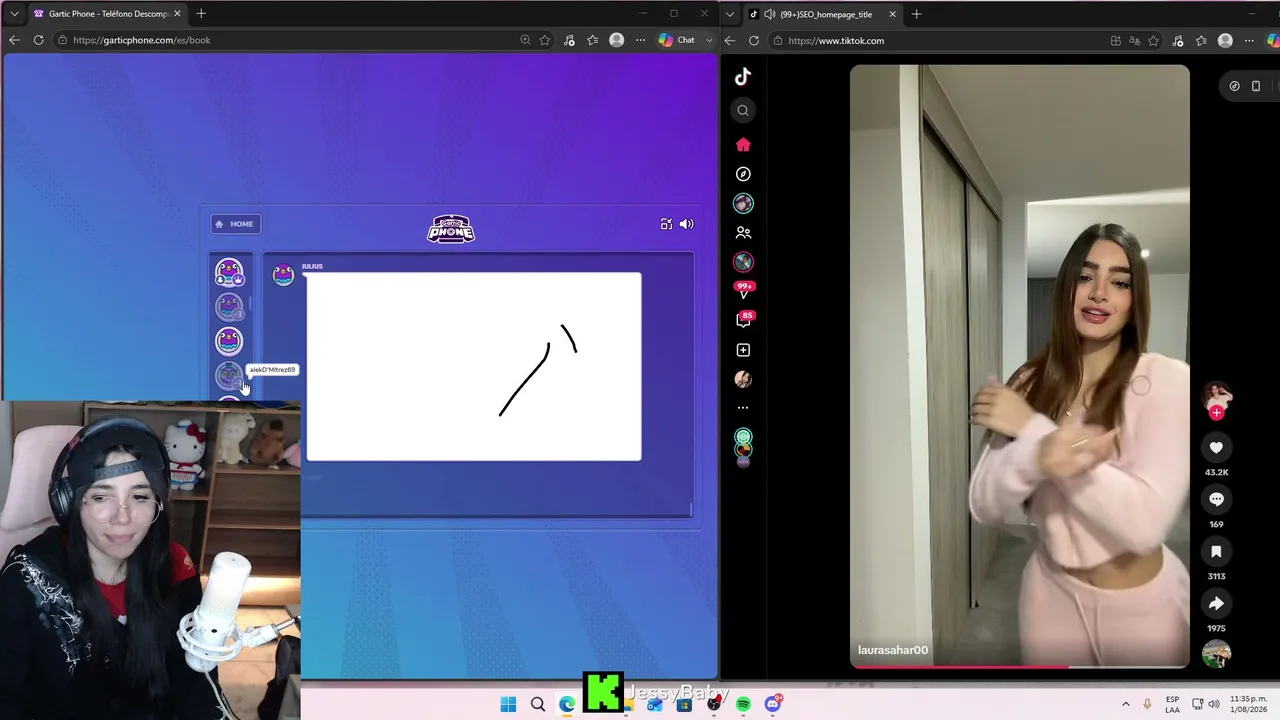Image resolution: width=1280 pixels, height=720 pixels.
Task: Upload a new TikTok video
Action: [743, 350]
